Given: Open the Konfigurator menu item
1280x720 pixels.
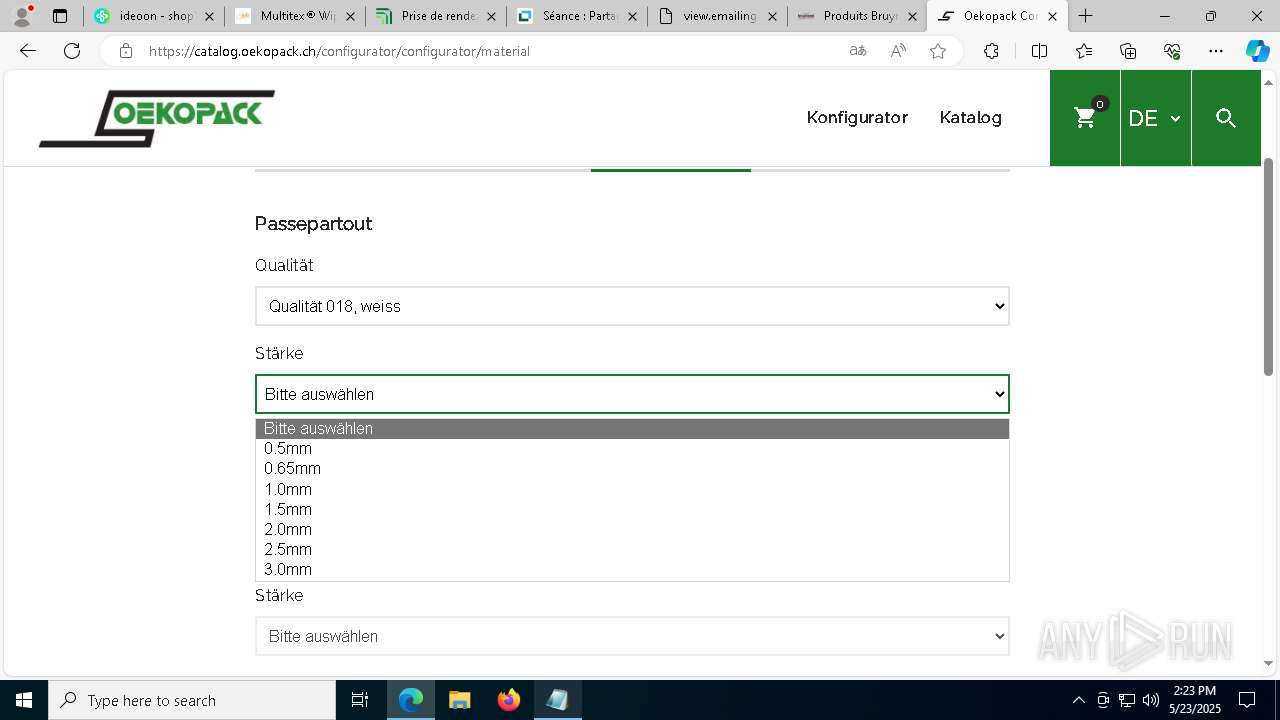Looking at the screenshot, I should pyautogui.click(x=857, y=117).
